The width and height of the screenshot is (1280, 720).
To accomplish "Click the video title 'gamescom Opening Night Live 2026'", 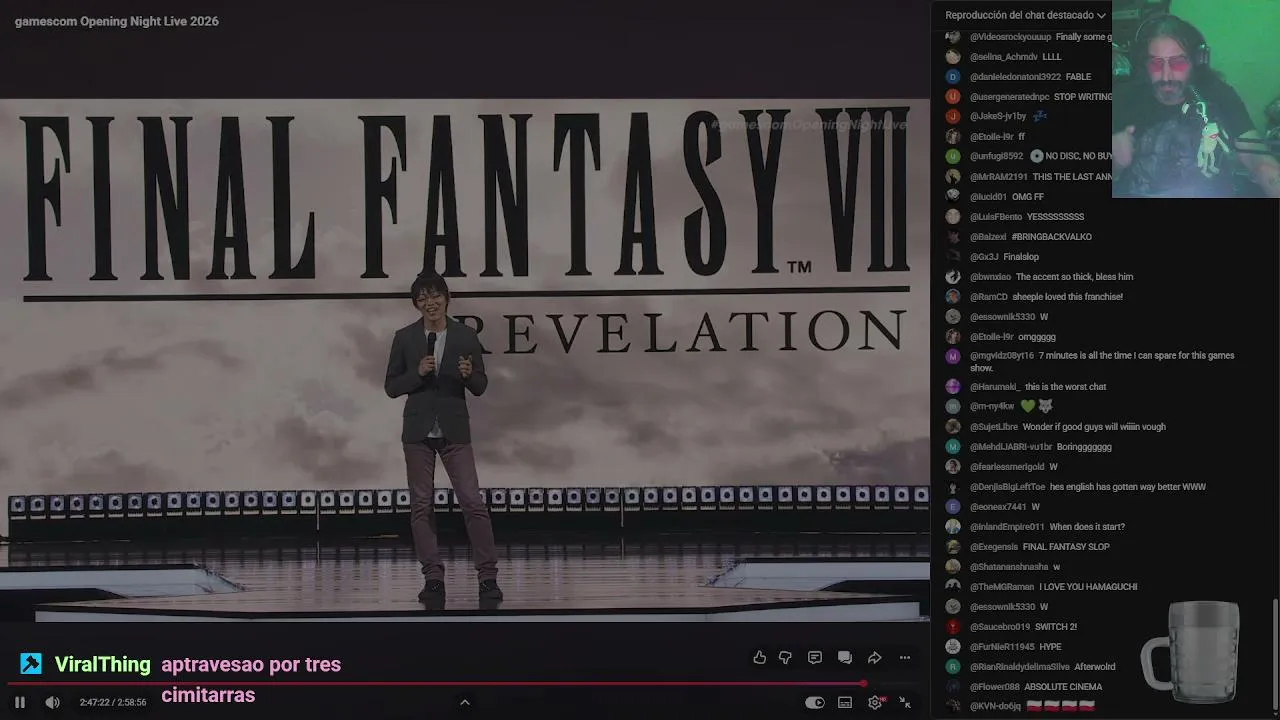I will click(117, 21).
